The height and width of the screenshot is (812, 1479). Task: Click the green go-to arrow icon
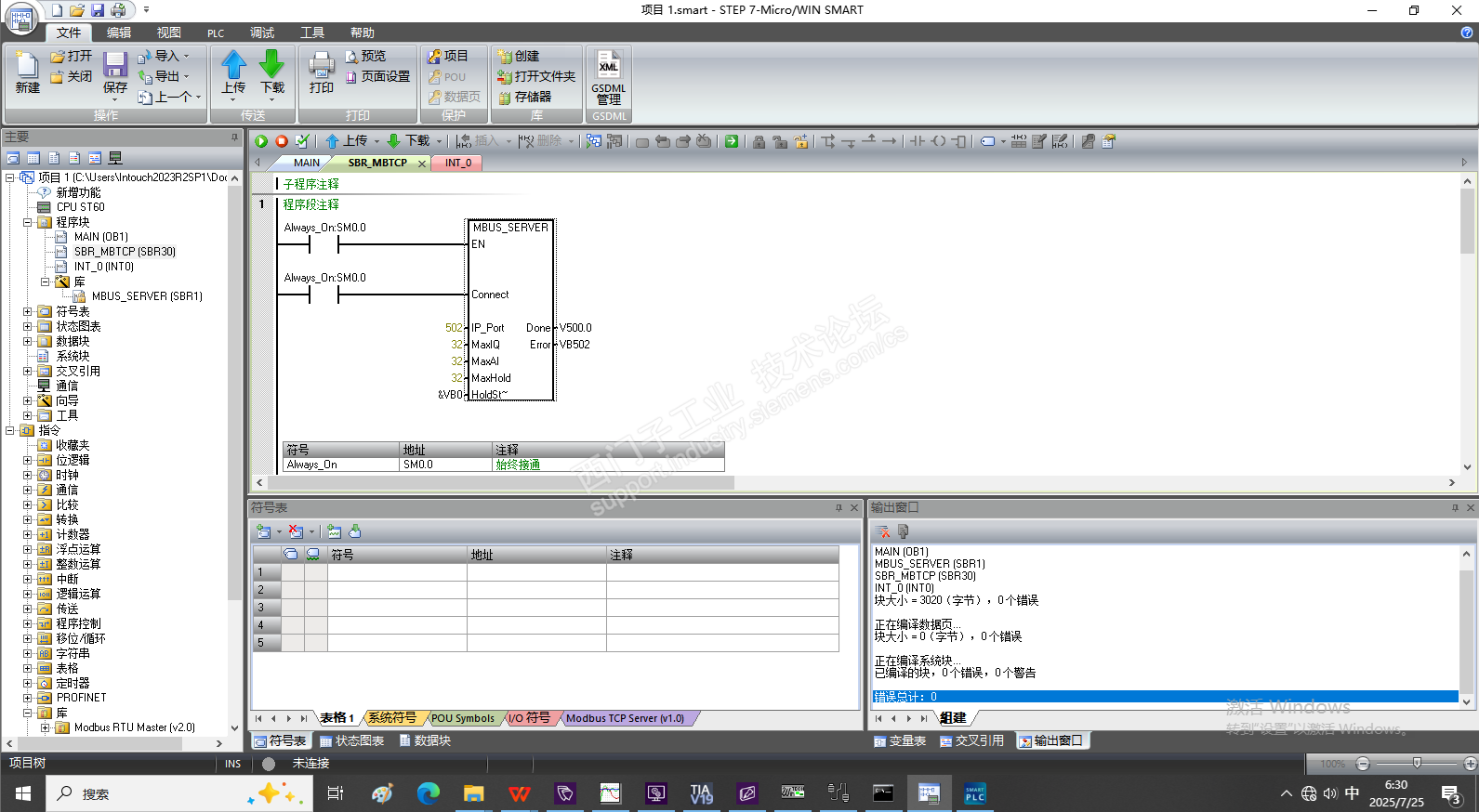click(732, 141)
